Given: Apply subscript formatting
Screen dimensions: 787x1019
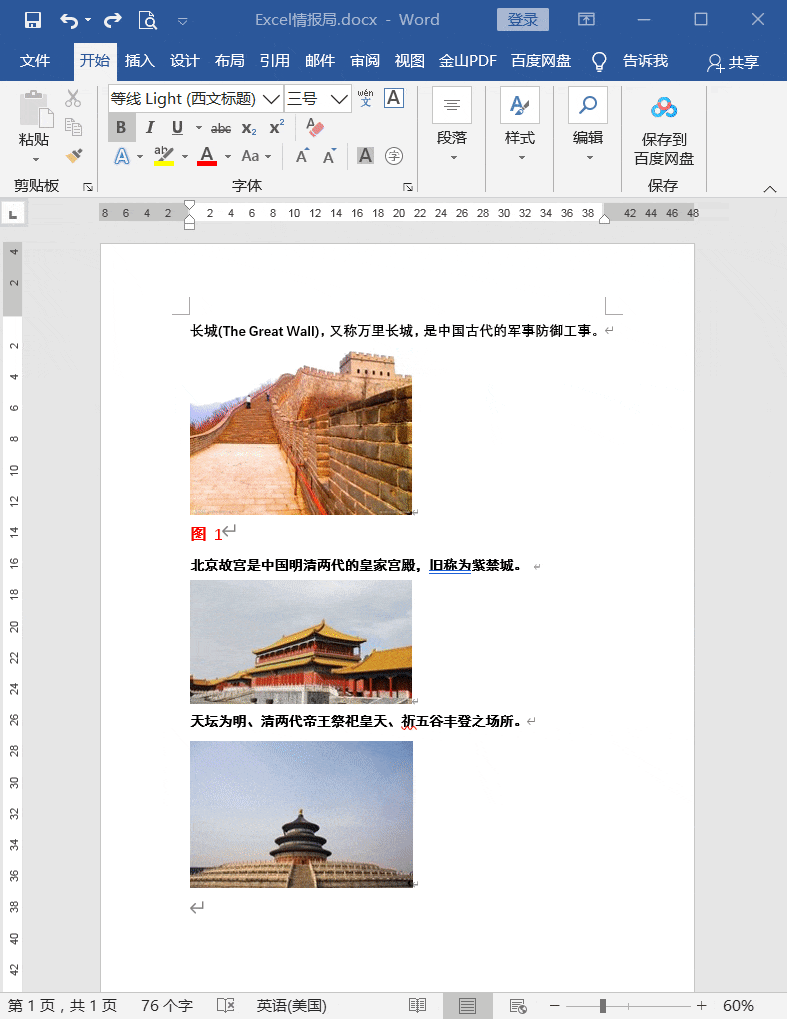Looking at the screenshot, I should pyautogui.click(x=249, y=128).
